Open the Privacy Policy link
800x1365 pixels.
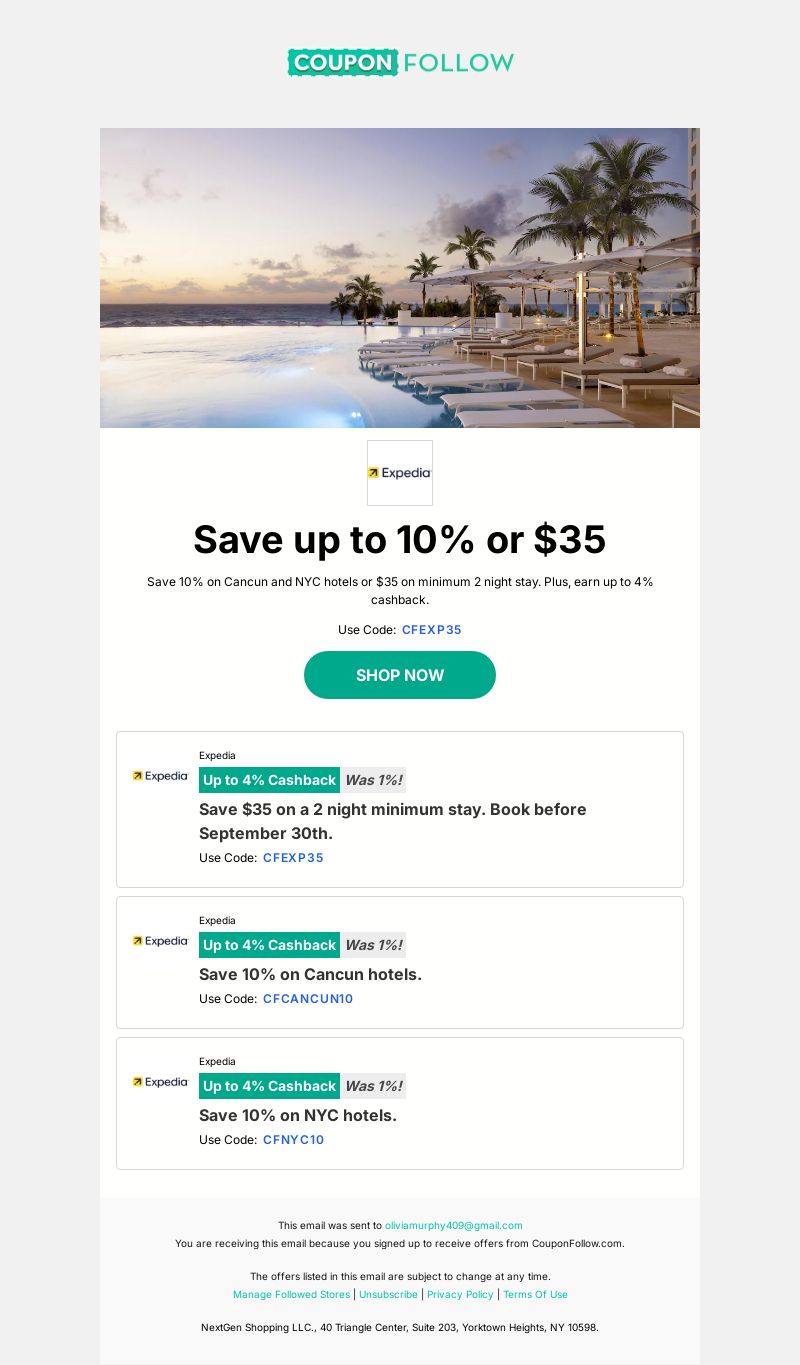point(460,1294)
